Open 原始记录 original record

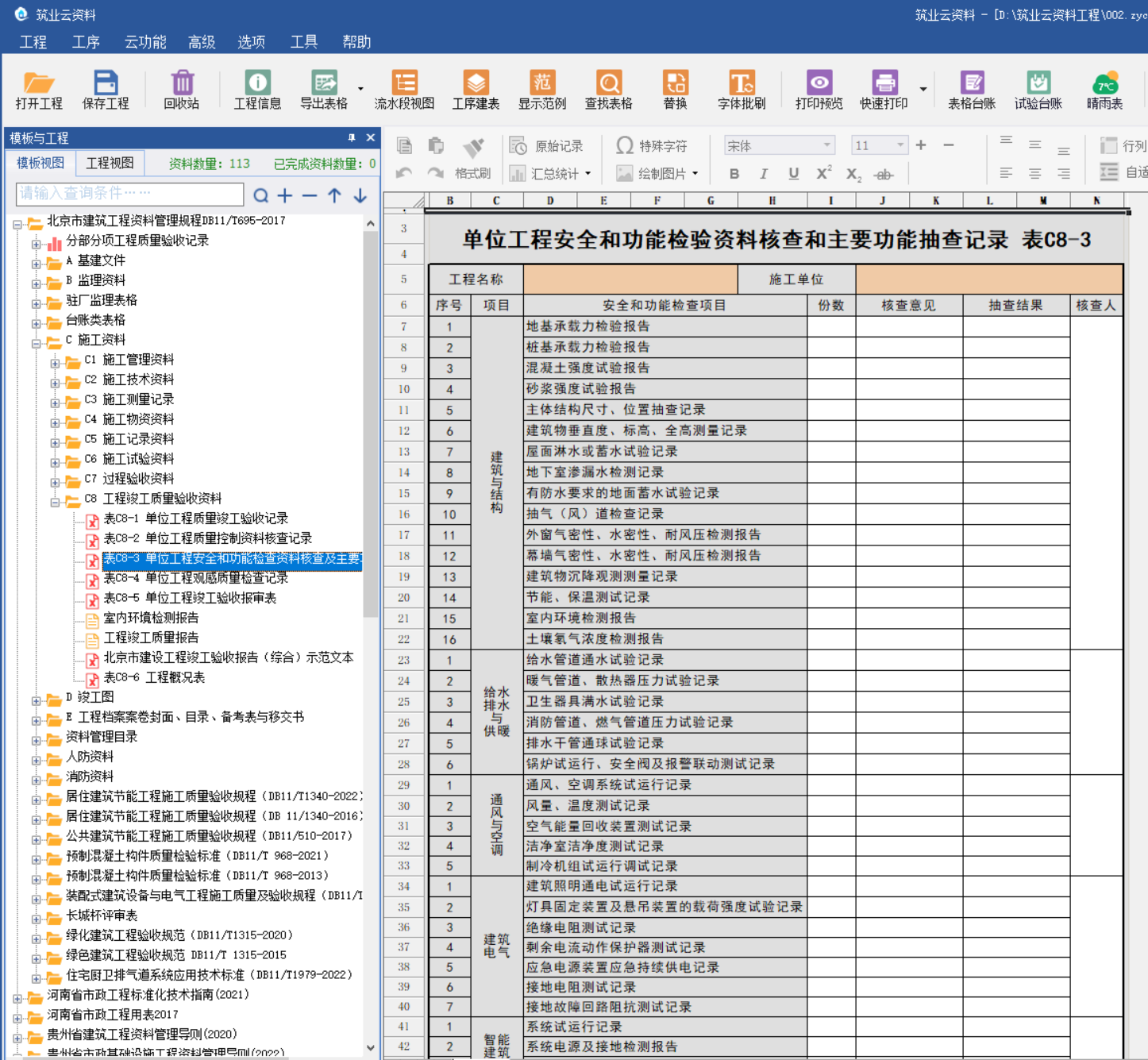point(546,146)
